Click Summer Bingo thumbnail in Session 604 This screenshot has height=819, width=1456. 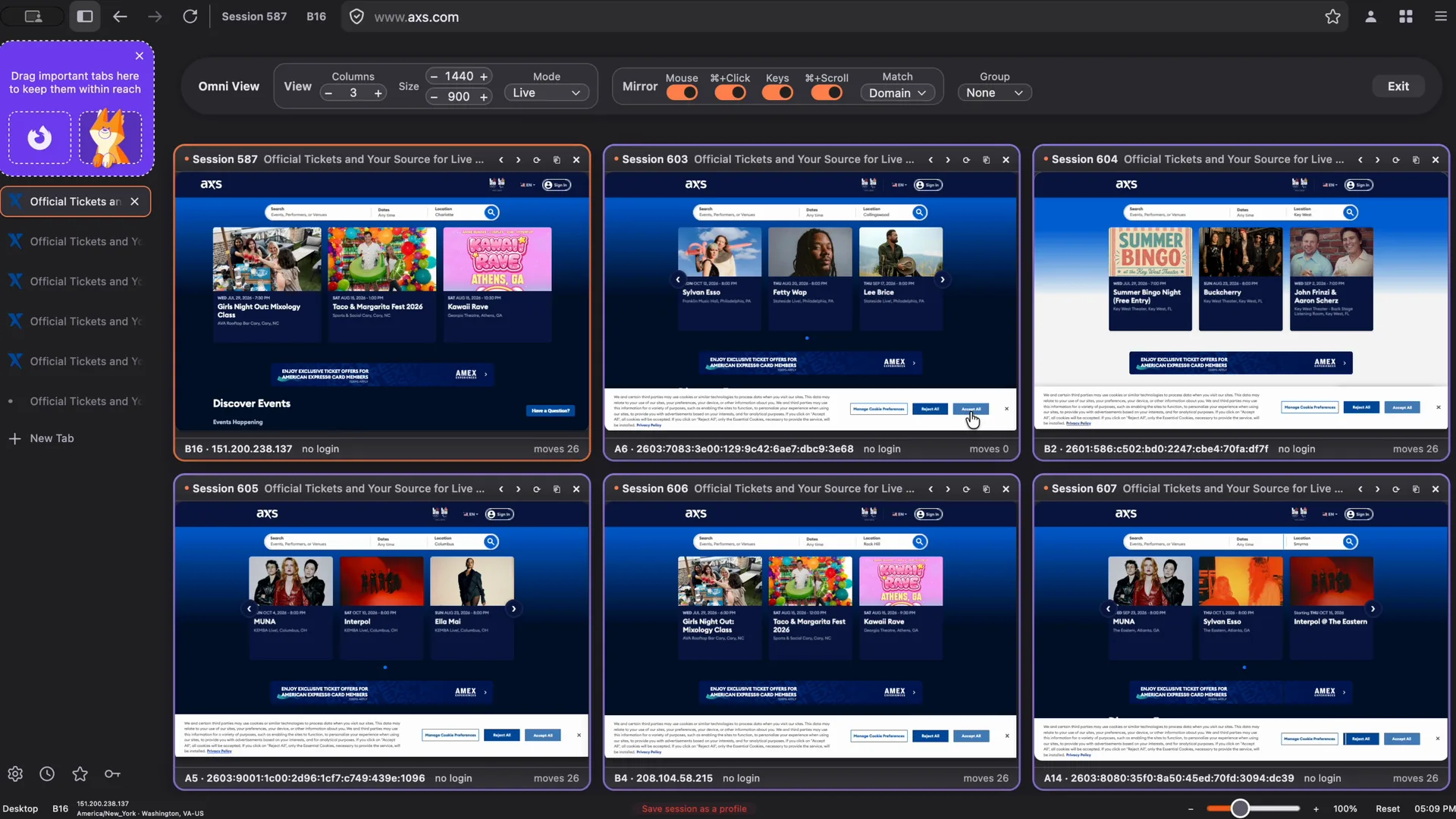[x=1150, y=252]
